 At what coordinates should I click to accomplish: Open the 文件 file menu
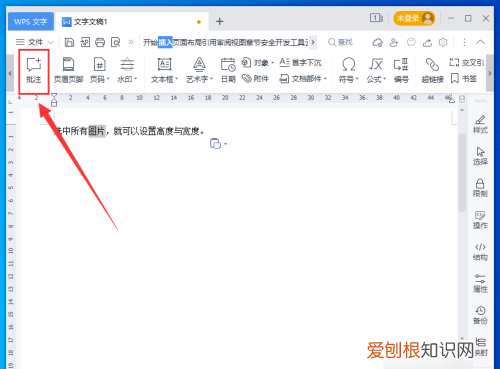[x=34, y=42]
